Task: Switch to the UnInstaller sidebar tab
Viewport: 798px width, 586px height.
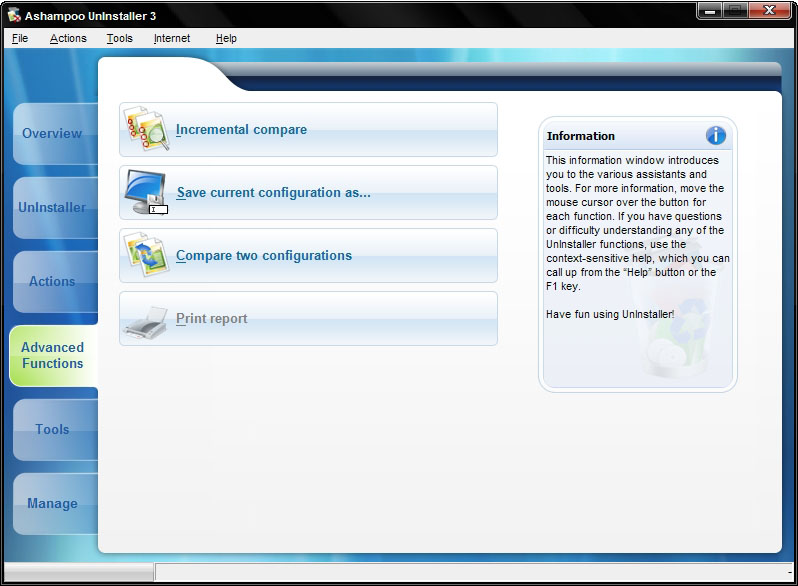Action: coord(55,207)
